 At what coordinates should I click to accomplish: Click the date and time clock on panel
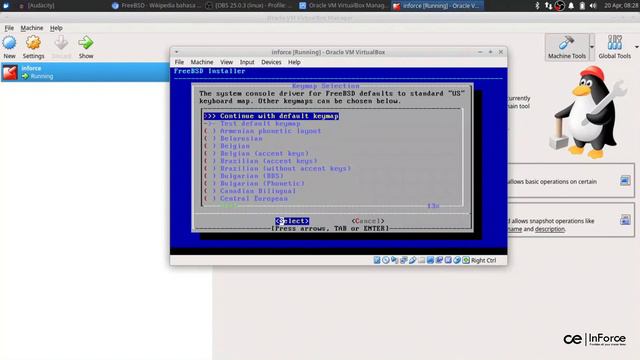click(620, 6)
